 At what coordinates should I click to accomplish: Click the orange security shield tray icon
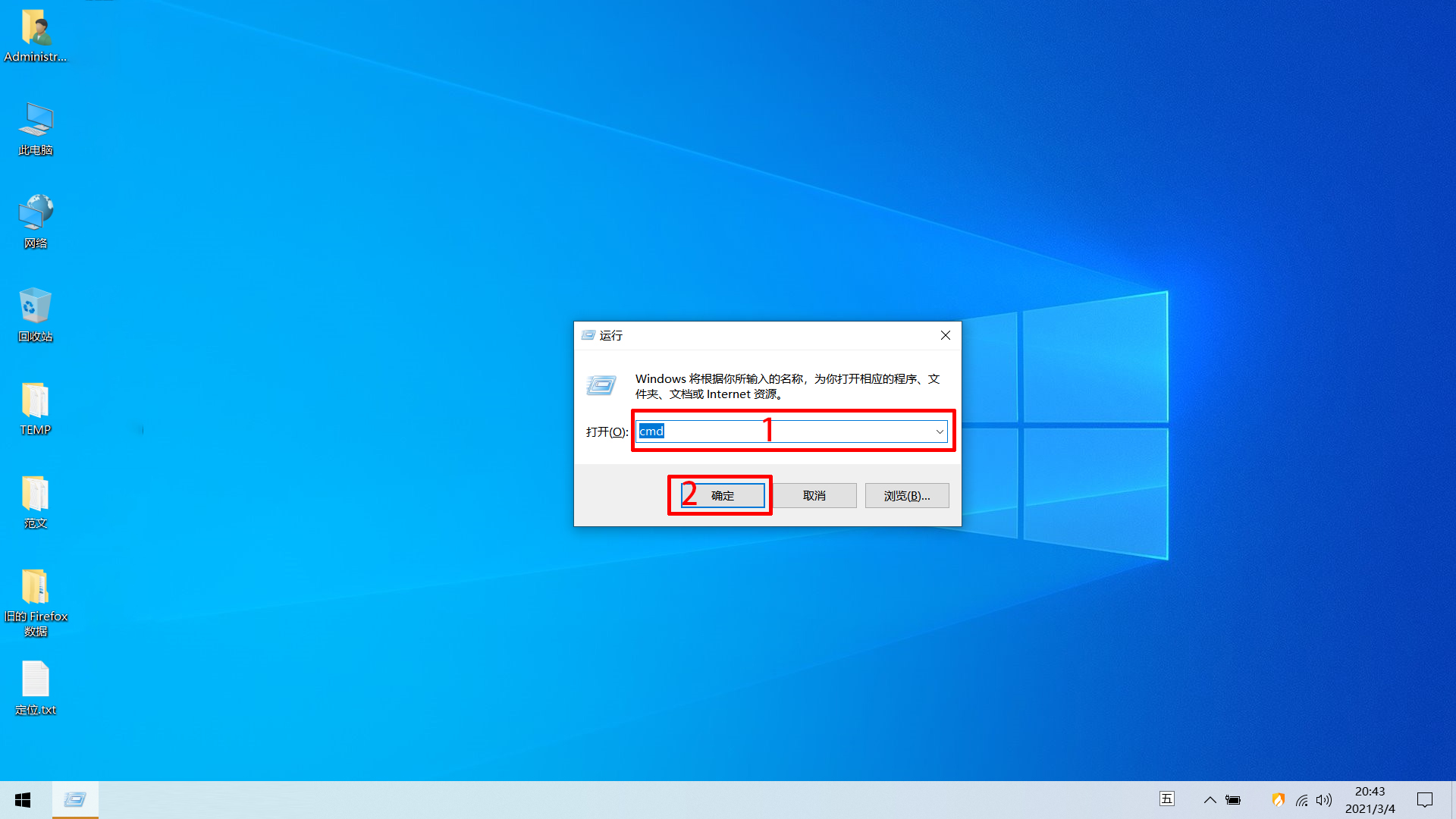1278,800
